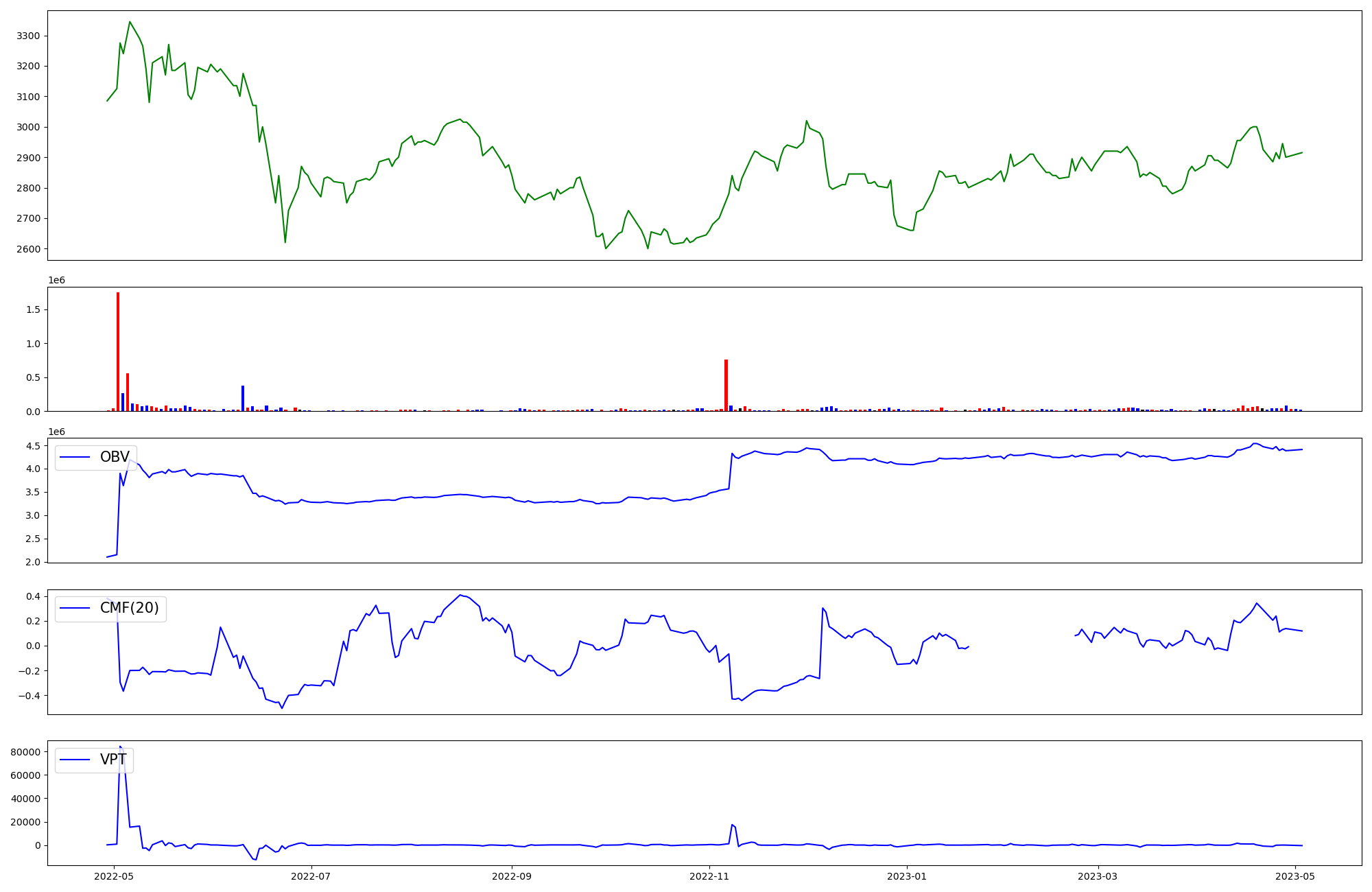Viewport: 1372px width, 892px height.
Task: Click the 2023-03 date tick label
Action: tap(1098, 876)
